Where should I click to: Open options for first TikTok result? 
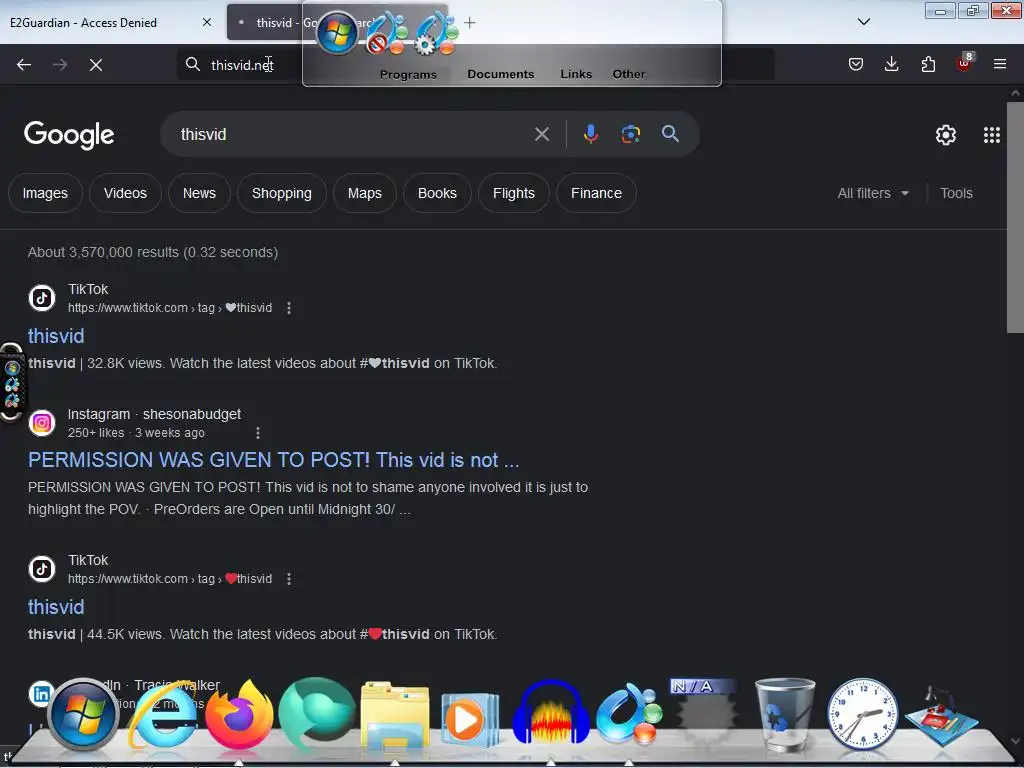click(289, 308)
